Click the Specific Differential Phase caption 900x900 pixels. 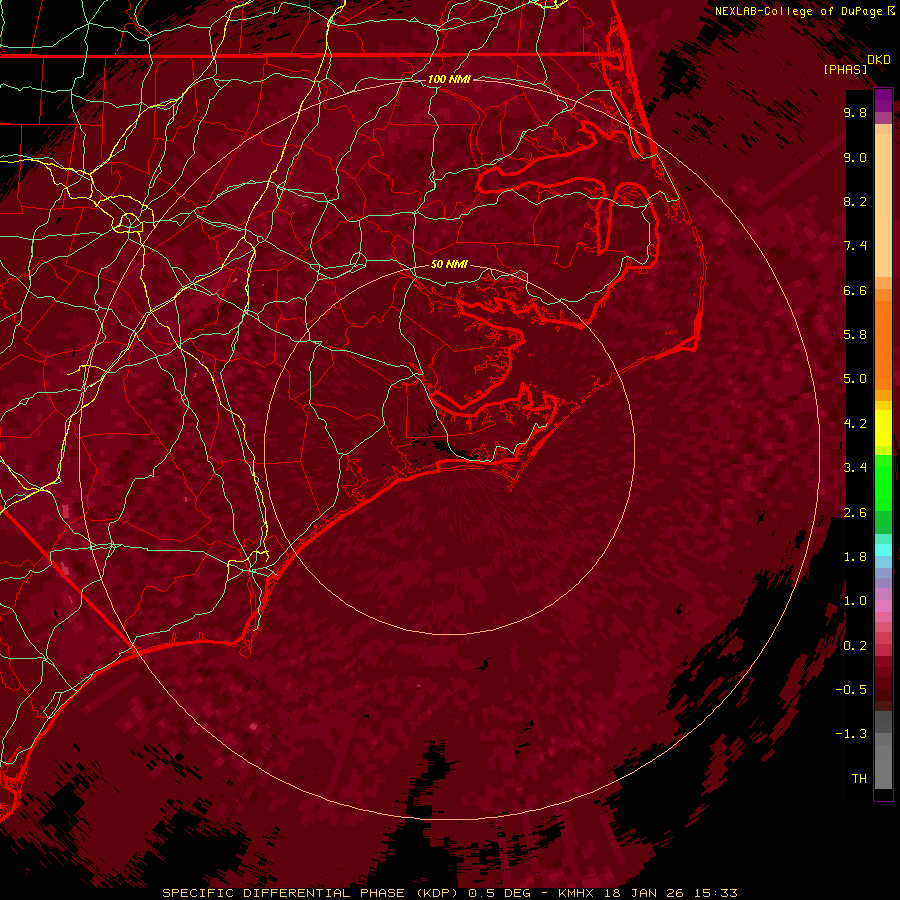[x=449, y=893]
